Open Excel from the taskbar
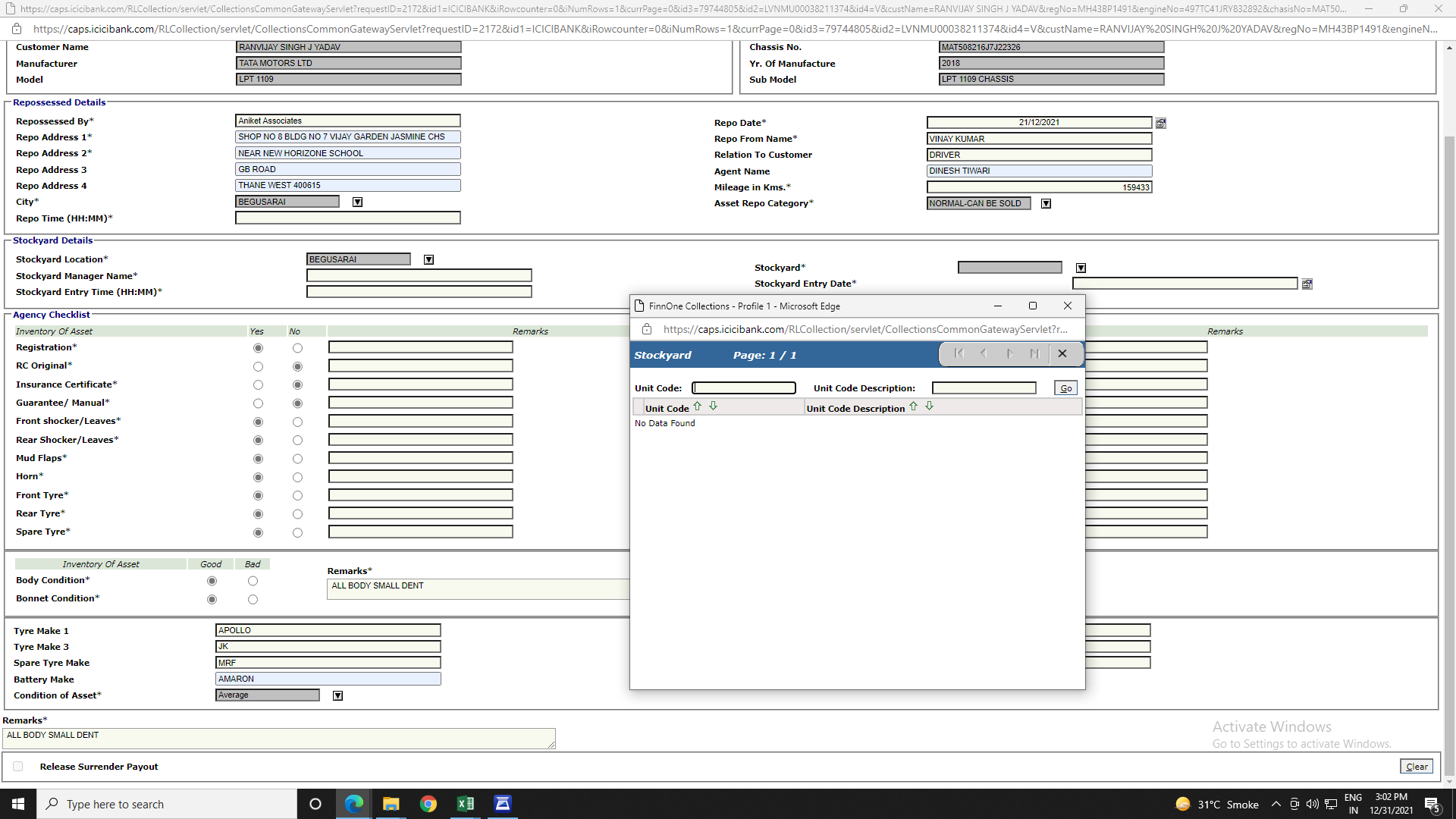This screenshot has height=819, width=1456. pyautogui.click(x=465, y=804)
